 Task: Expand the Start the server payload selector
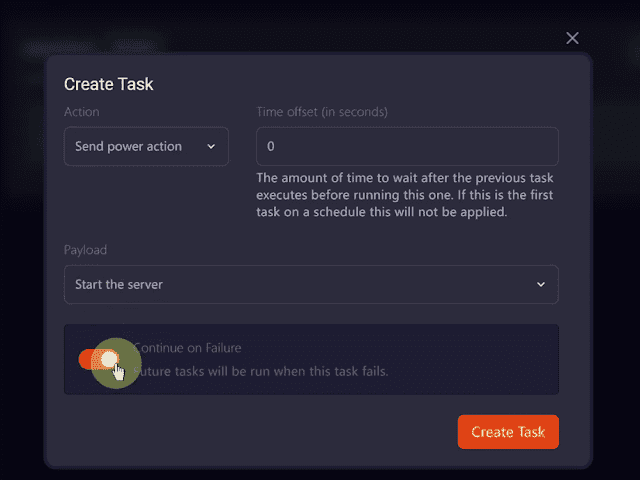point(310,285)
